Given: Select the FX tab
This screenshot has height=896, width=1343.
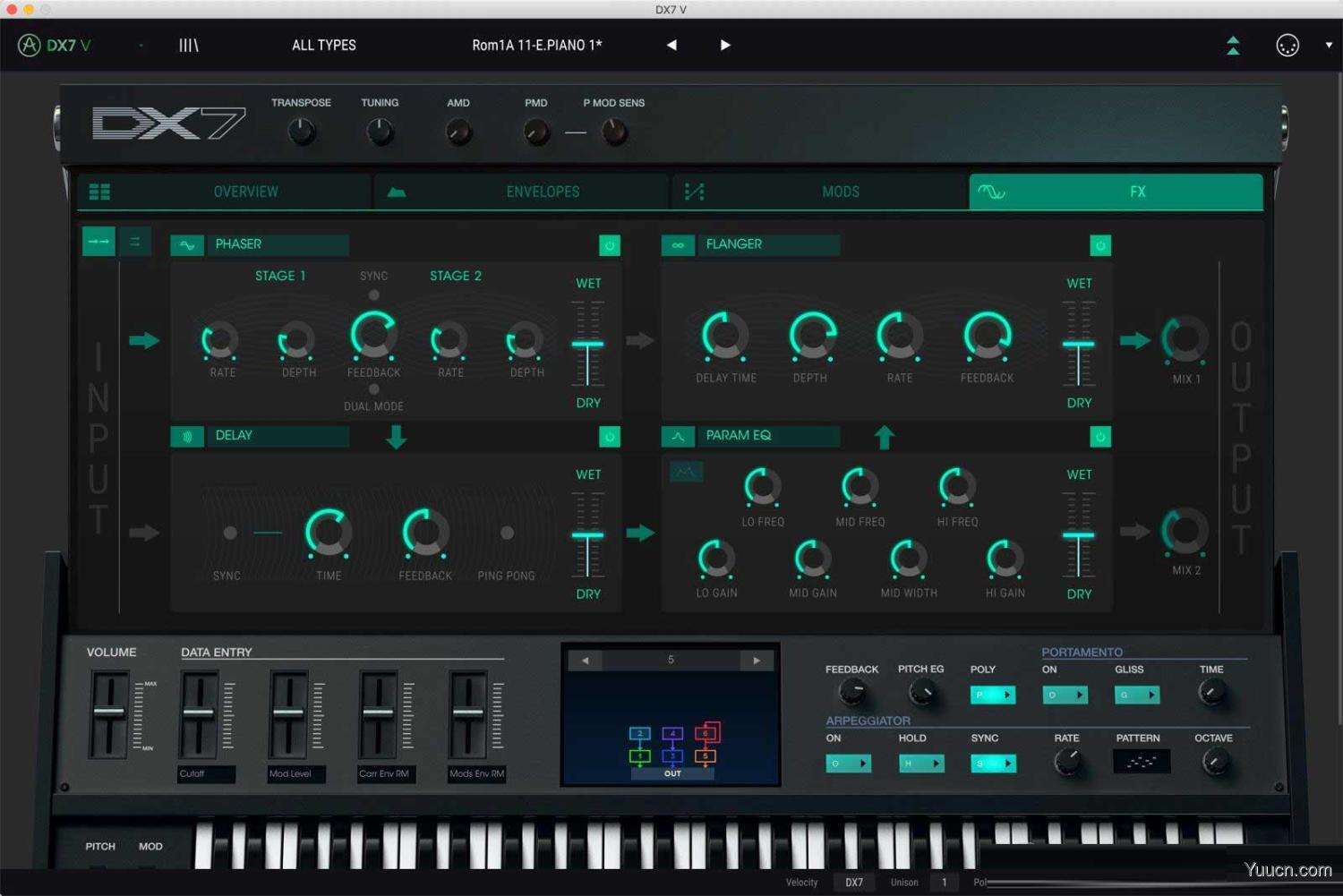Looking at the screenshot, I should tap(1116, 192).
